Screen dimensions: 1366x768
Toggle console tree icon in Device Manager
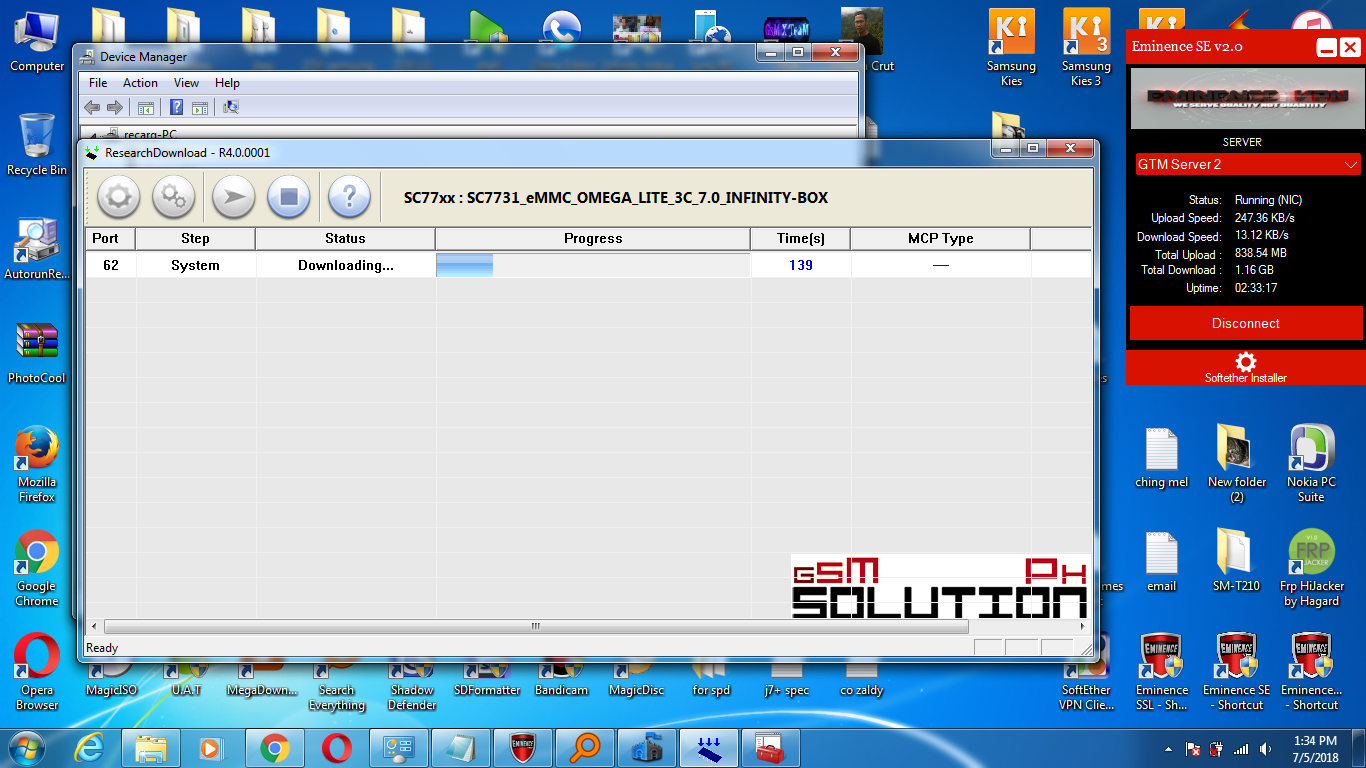[146, 107]
